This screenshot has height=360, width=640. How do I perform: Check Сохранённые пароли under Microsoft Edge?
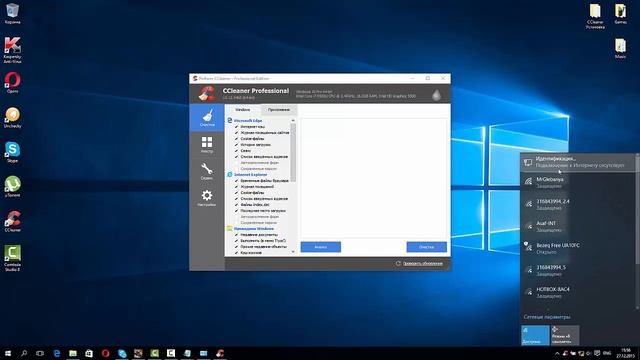[236, 169]
